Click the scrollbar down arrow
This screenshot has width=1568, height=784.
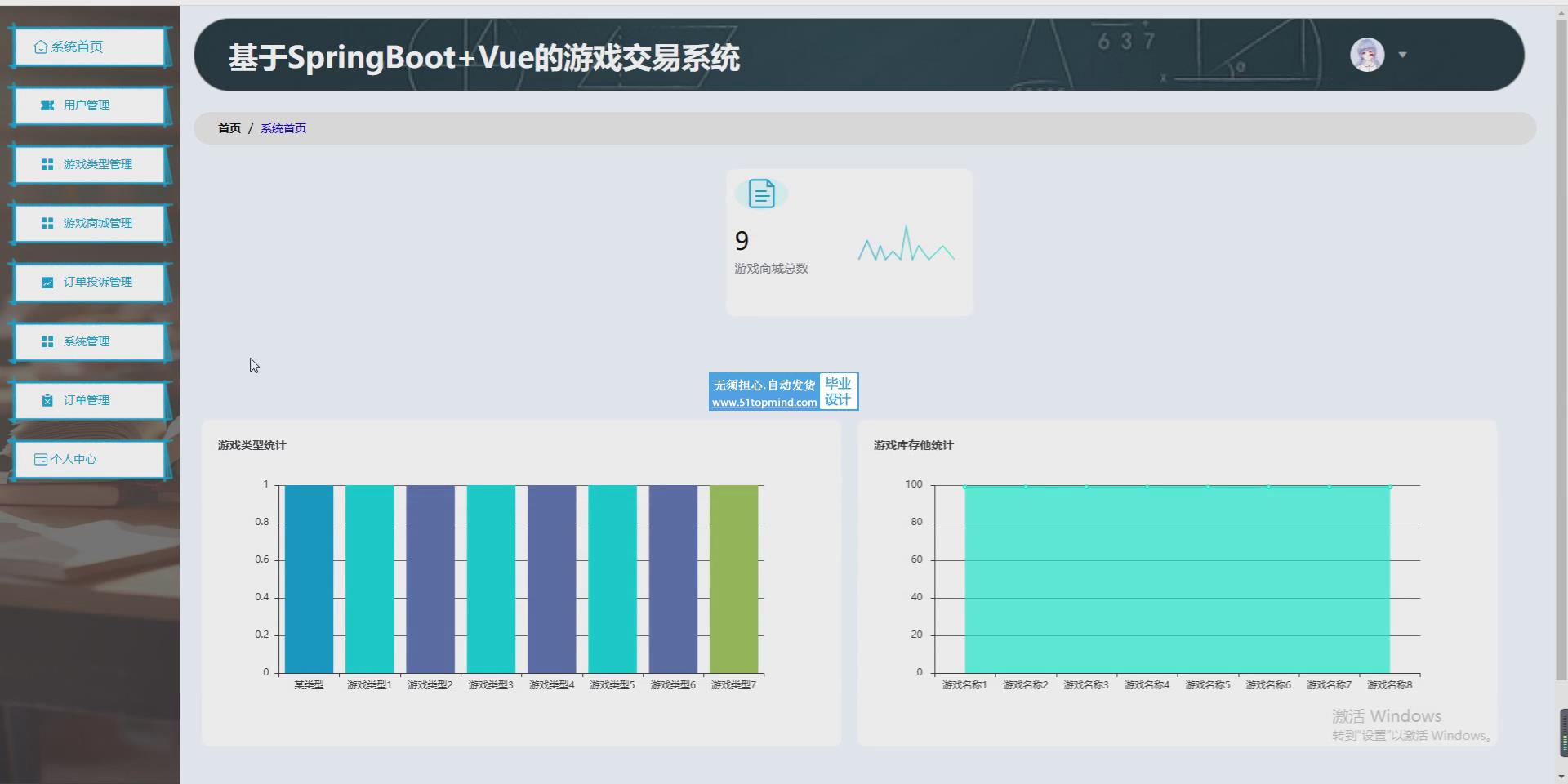tap(1561, 777)
